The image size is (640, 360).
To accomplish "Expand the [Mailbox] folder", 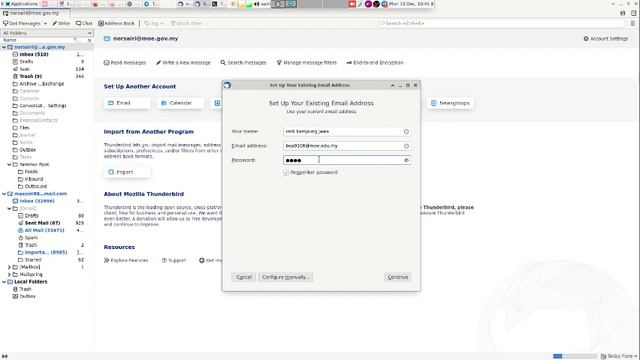I will tap(9, 267).
